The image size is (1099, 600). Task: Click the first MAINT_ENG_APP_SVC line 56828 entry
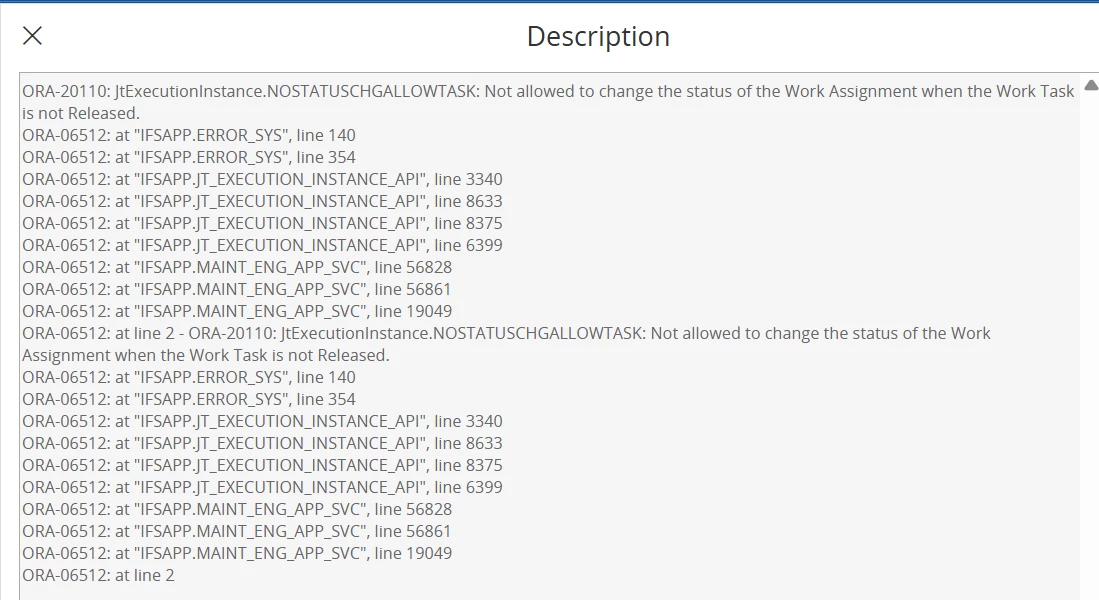[237, 267]
